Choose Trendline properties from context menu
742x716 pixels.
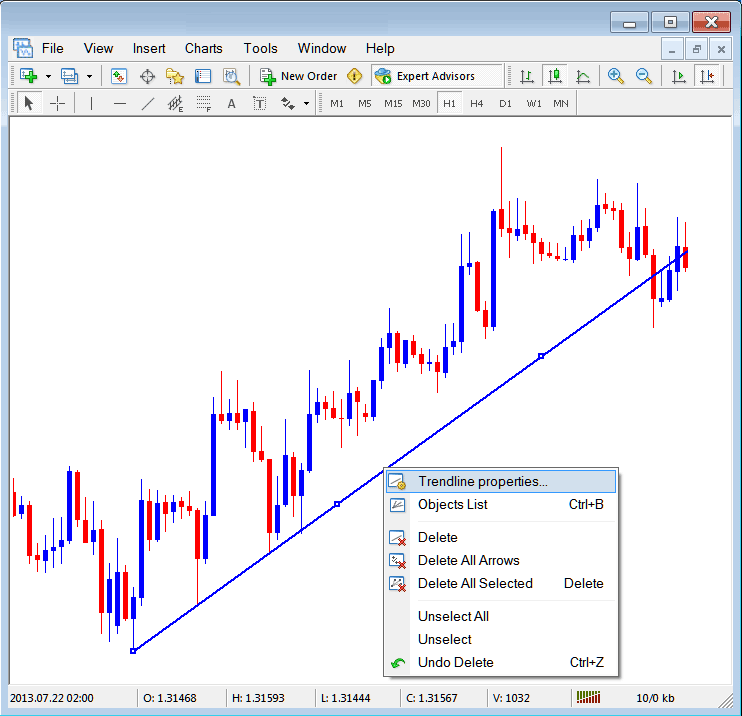[x=482, y=482]
